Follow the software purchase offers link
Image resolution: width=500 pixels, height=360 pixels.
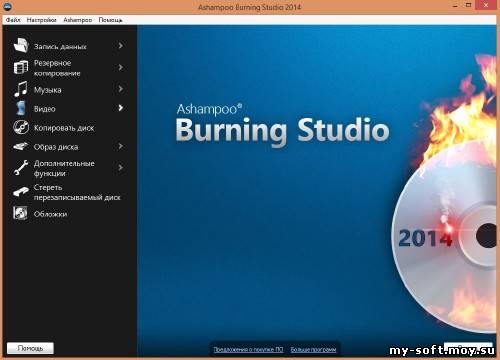coord(248,349)
